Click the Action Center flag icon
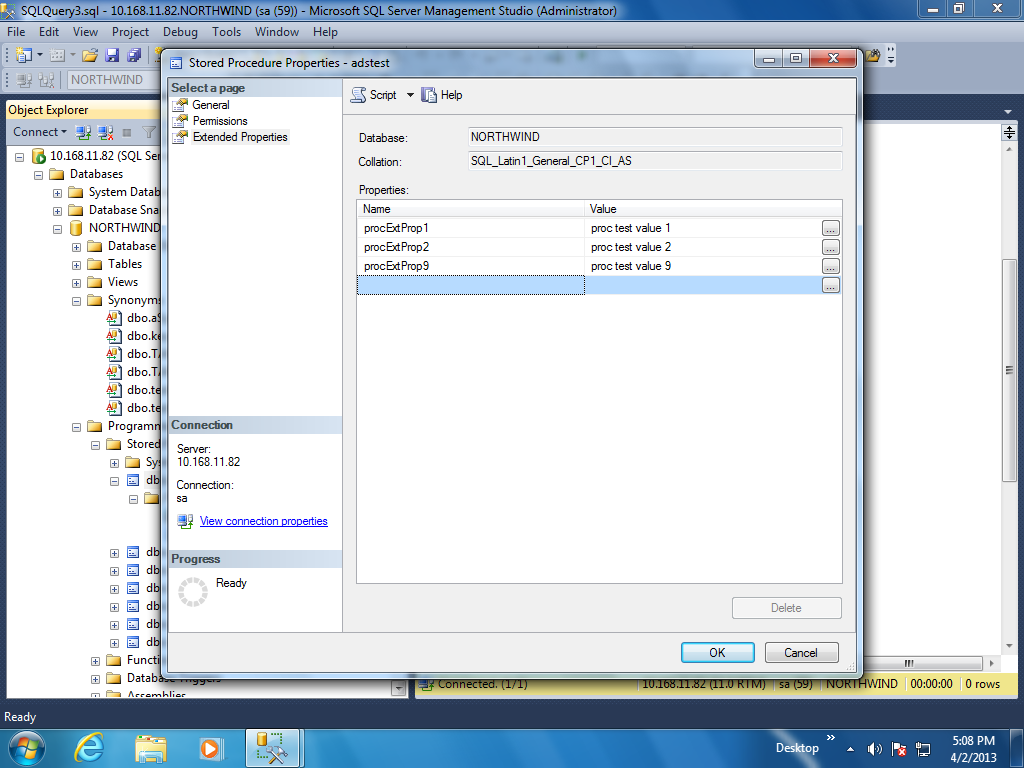Viewport: 1024px width, 768px height. coord(899,749)
